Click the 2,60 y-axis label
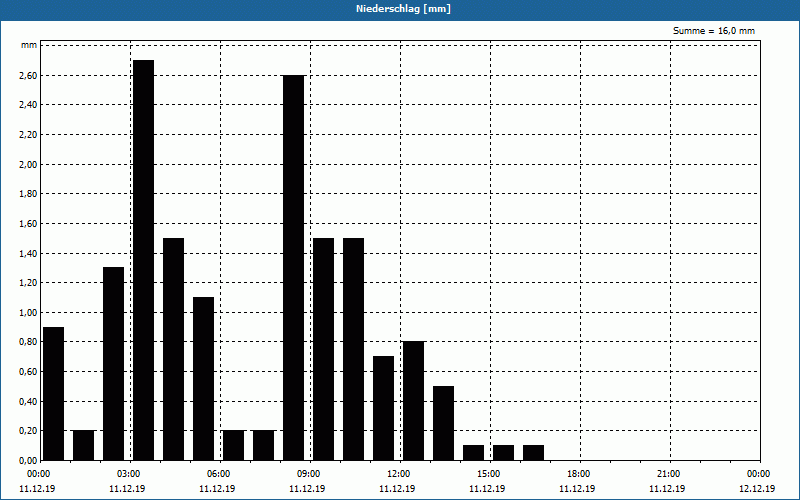The image size is (800, 500). tap(29, 76)
